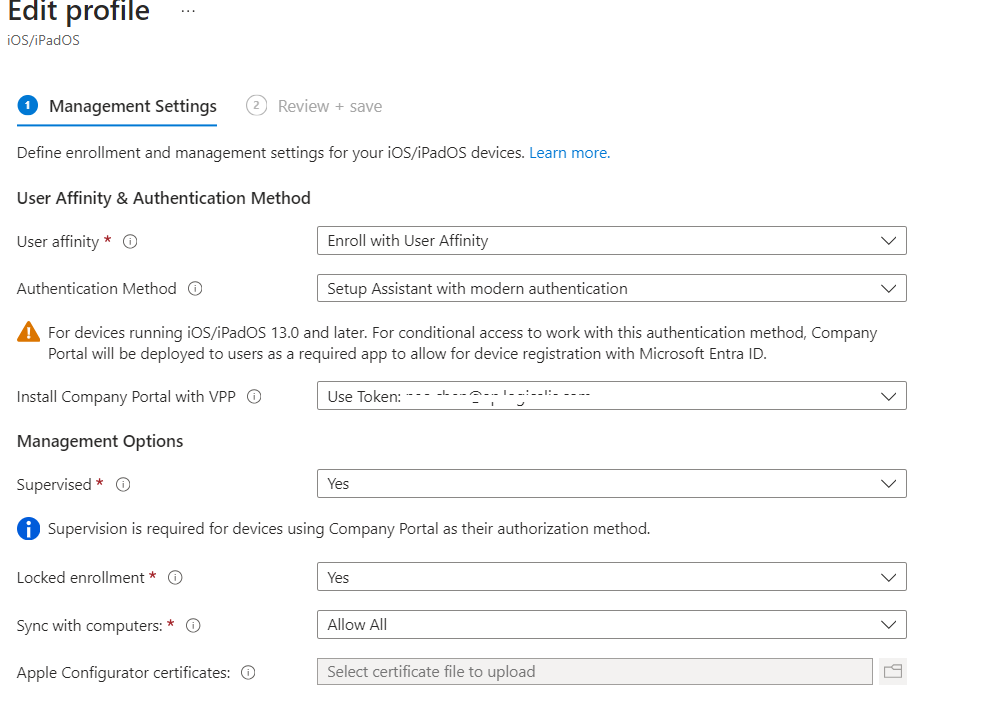Click the Supervised info icon

(x=123, y=485)
